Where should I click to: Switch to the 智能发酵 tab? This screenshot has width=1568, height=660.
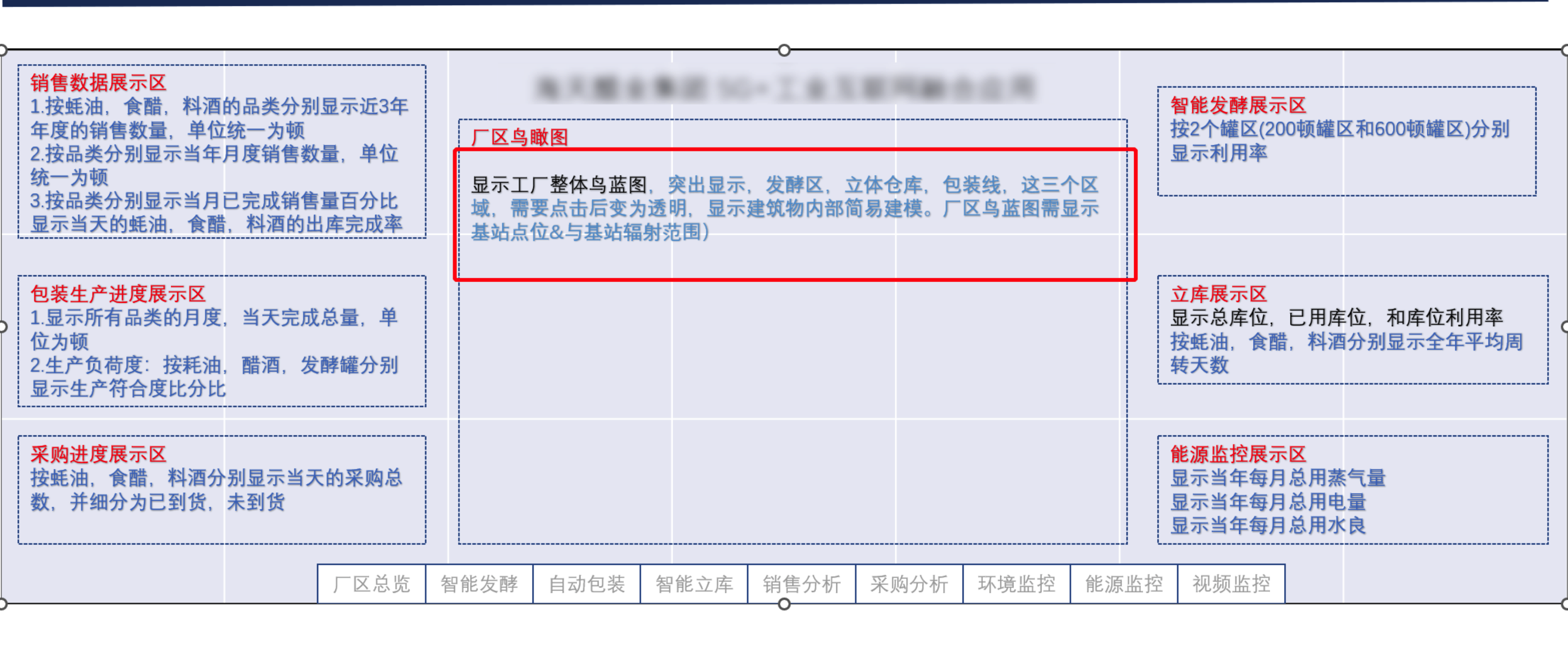pos(479,584)
